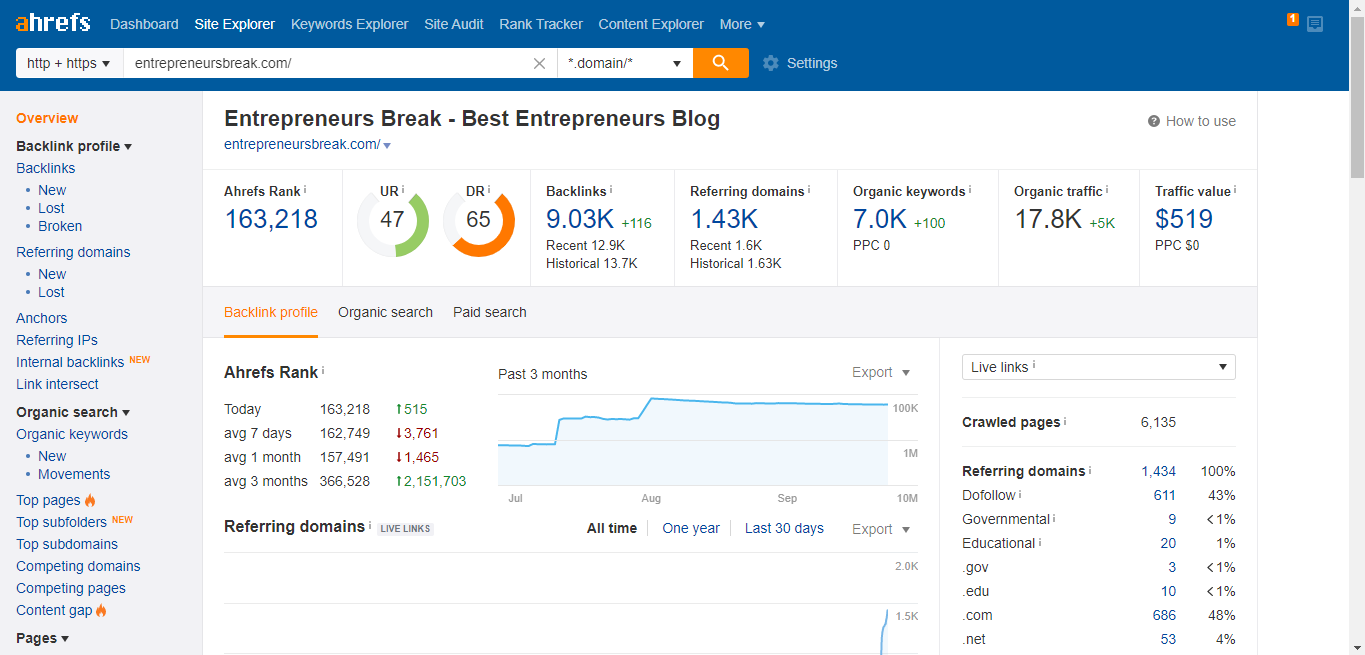The width and height of the screenshot is (1365, 655).
Task: Open the "Live links" dropdown
Action: point(1098,367)
